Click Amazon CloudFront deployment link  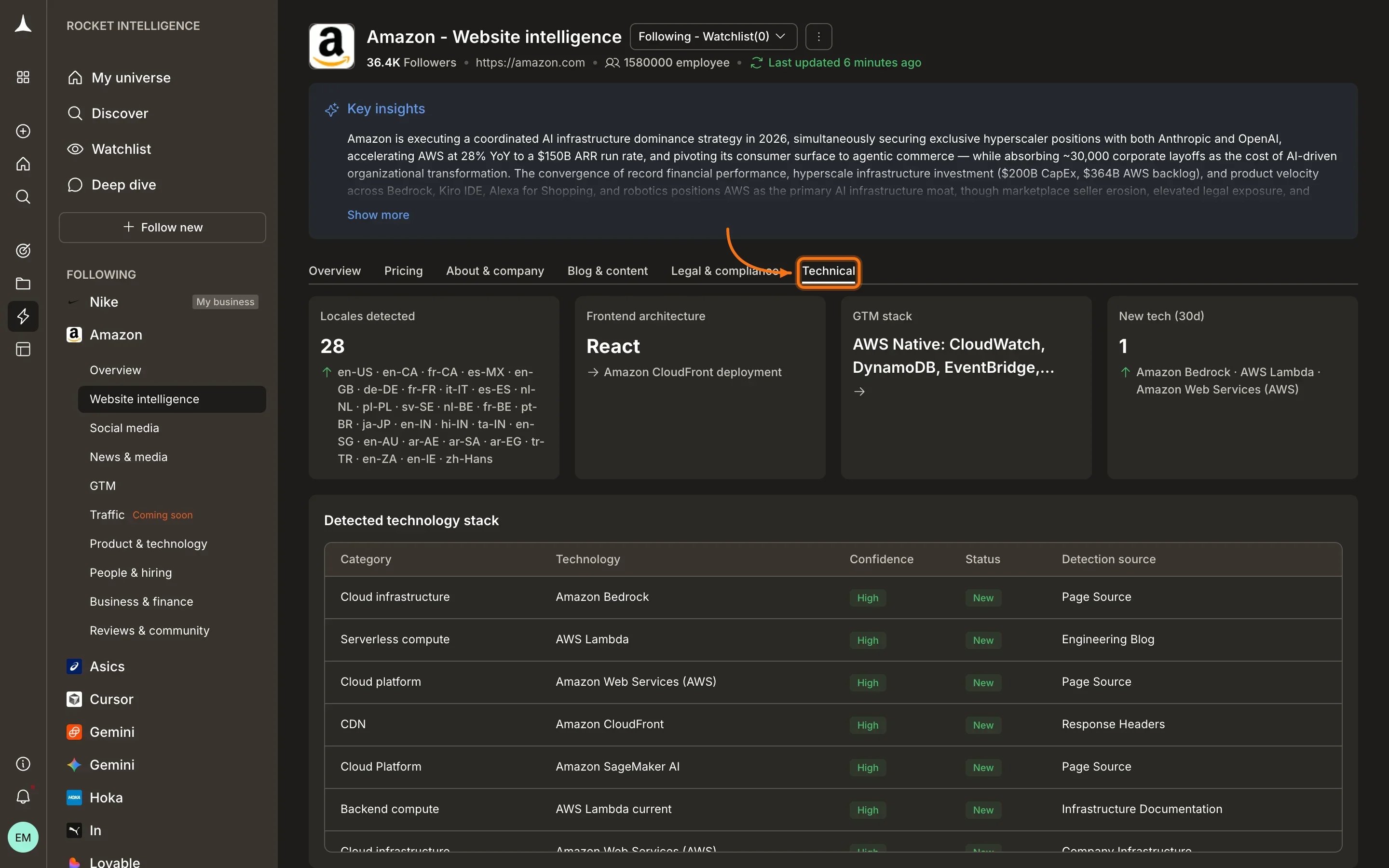click(692, 372)
